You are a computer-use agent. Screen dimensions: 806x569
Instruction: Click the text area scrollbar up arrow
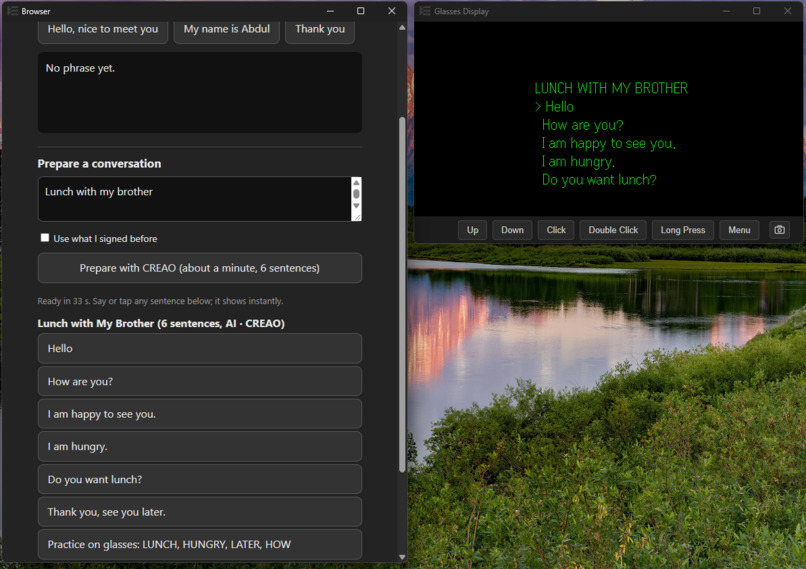tap(356, 182)
